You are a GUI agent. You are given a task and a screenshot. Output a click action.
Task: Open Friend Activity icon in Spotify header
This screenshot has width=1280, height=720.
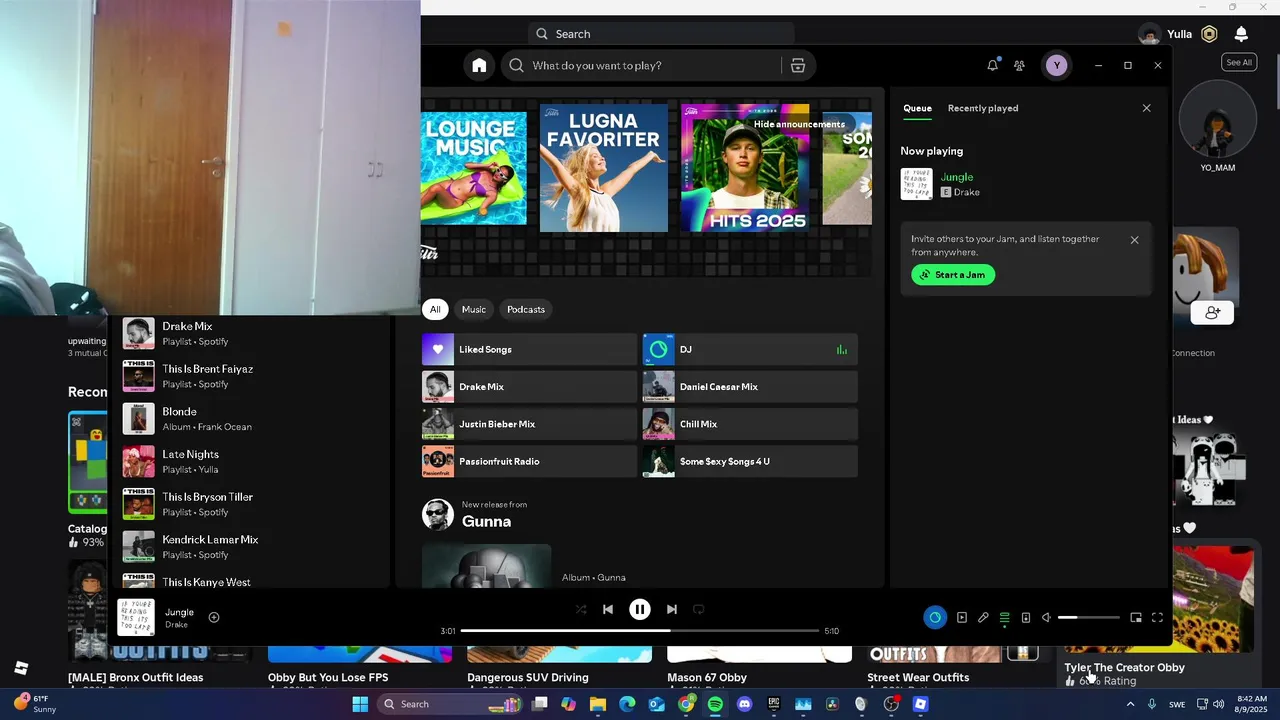coord(1019,65)
